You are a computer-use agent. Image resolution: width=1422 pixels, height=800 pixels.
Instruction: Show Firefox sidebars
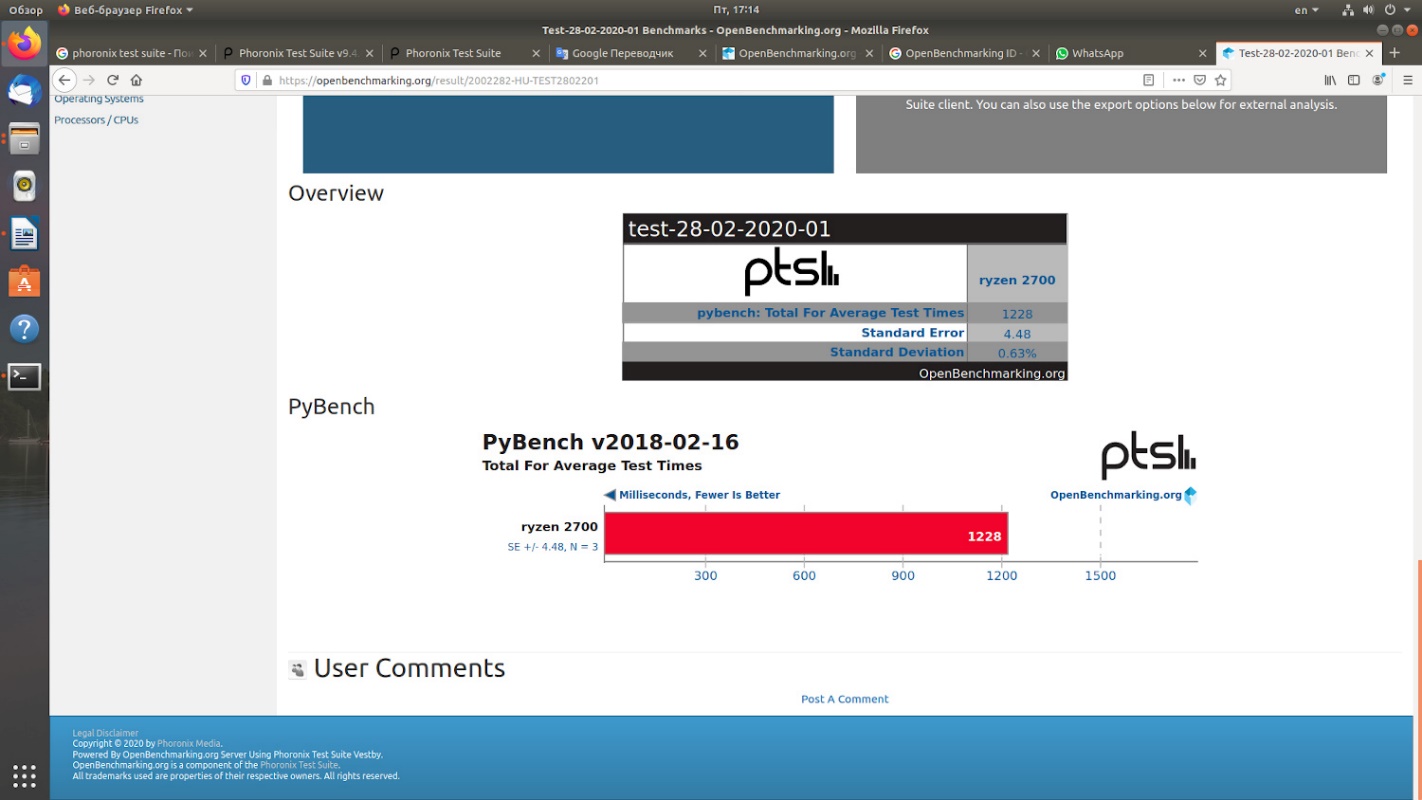[1354, 80]
